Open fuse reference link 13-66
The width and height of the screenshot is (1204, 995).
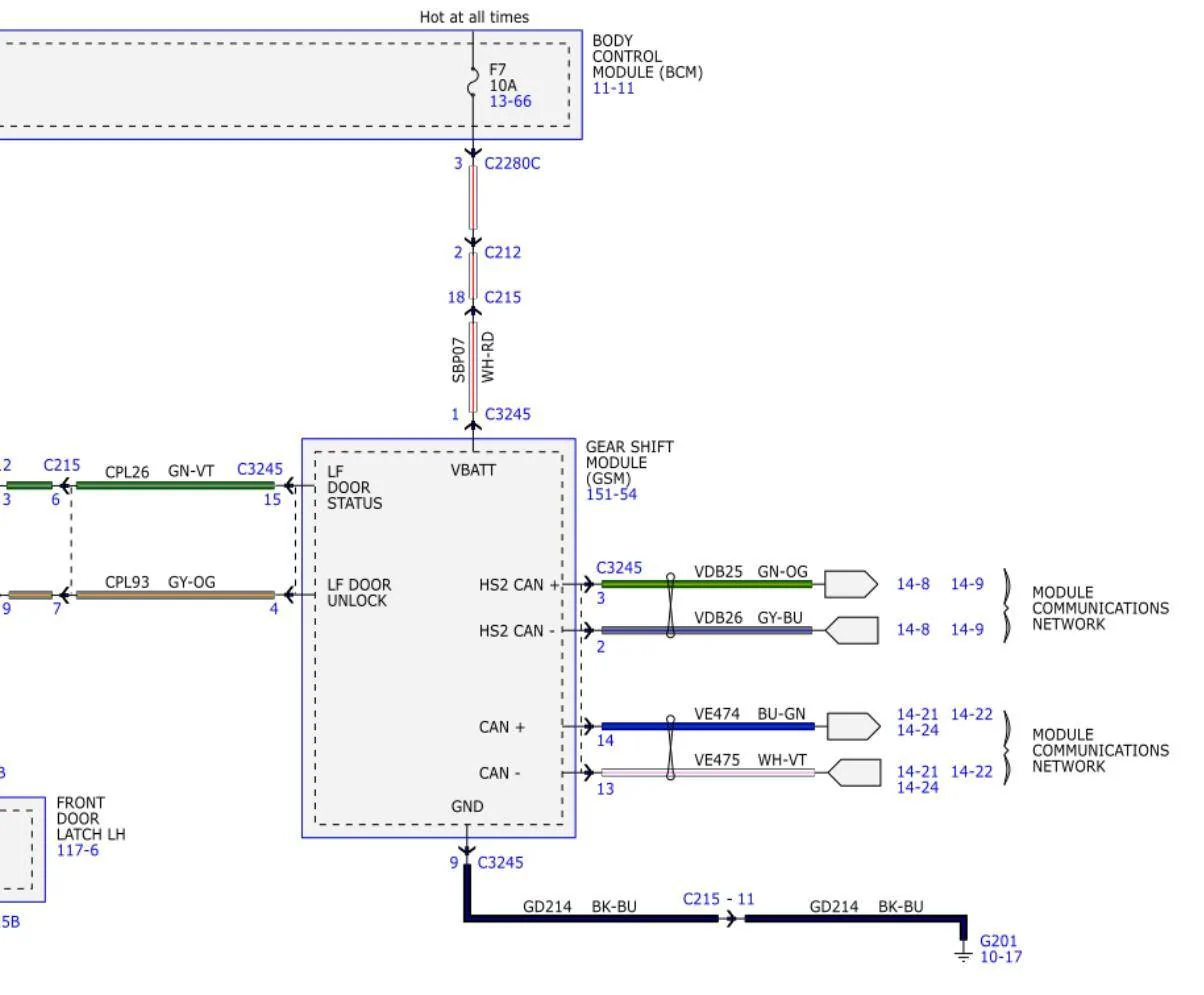[510, 102]
